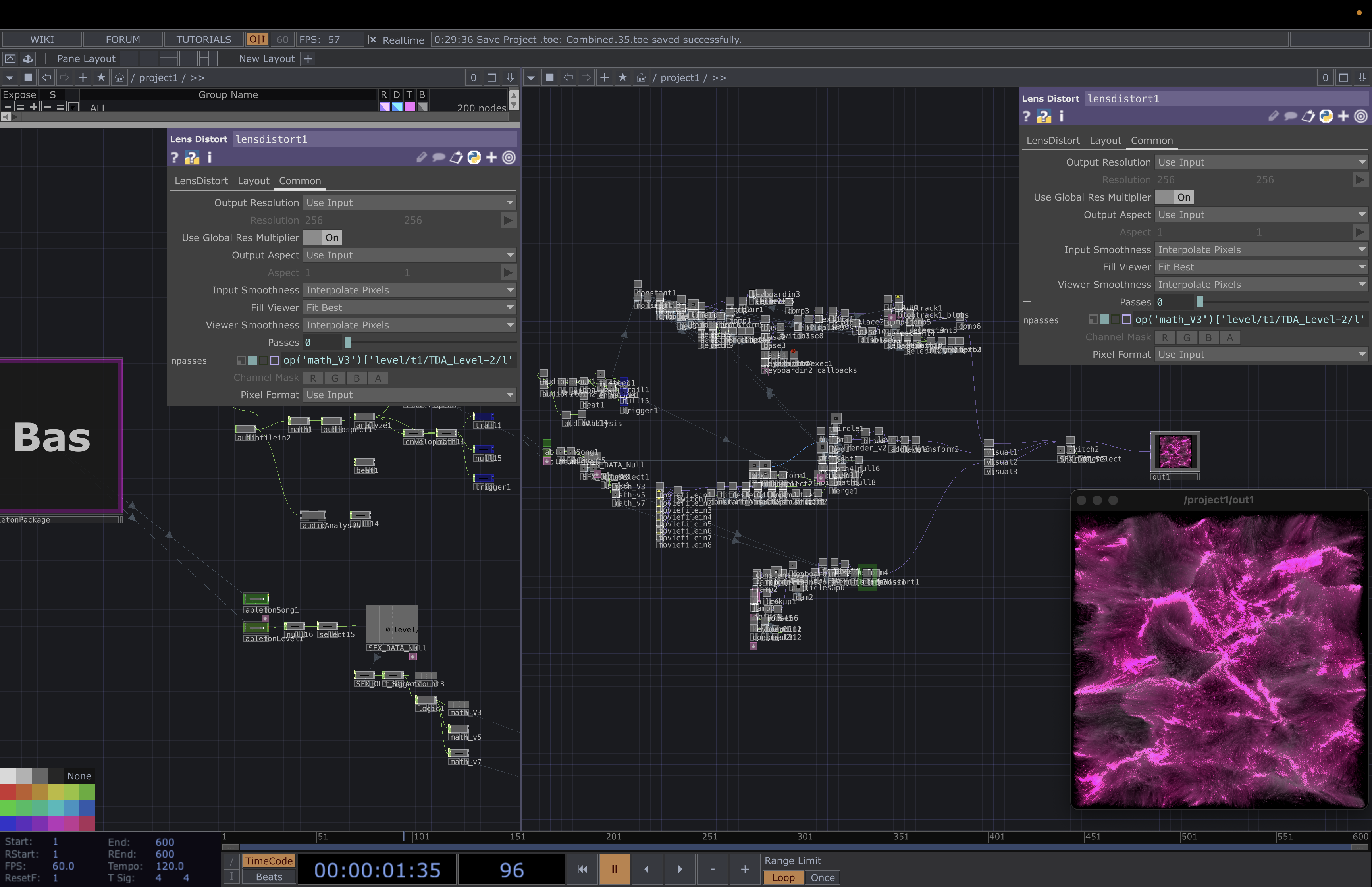Image resolution: width=1372 pixels, height=887 pixels.
Task: Open Input Smoothness dropdown in docked panel
Action: coord(1261,250)
